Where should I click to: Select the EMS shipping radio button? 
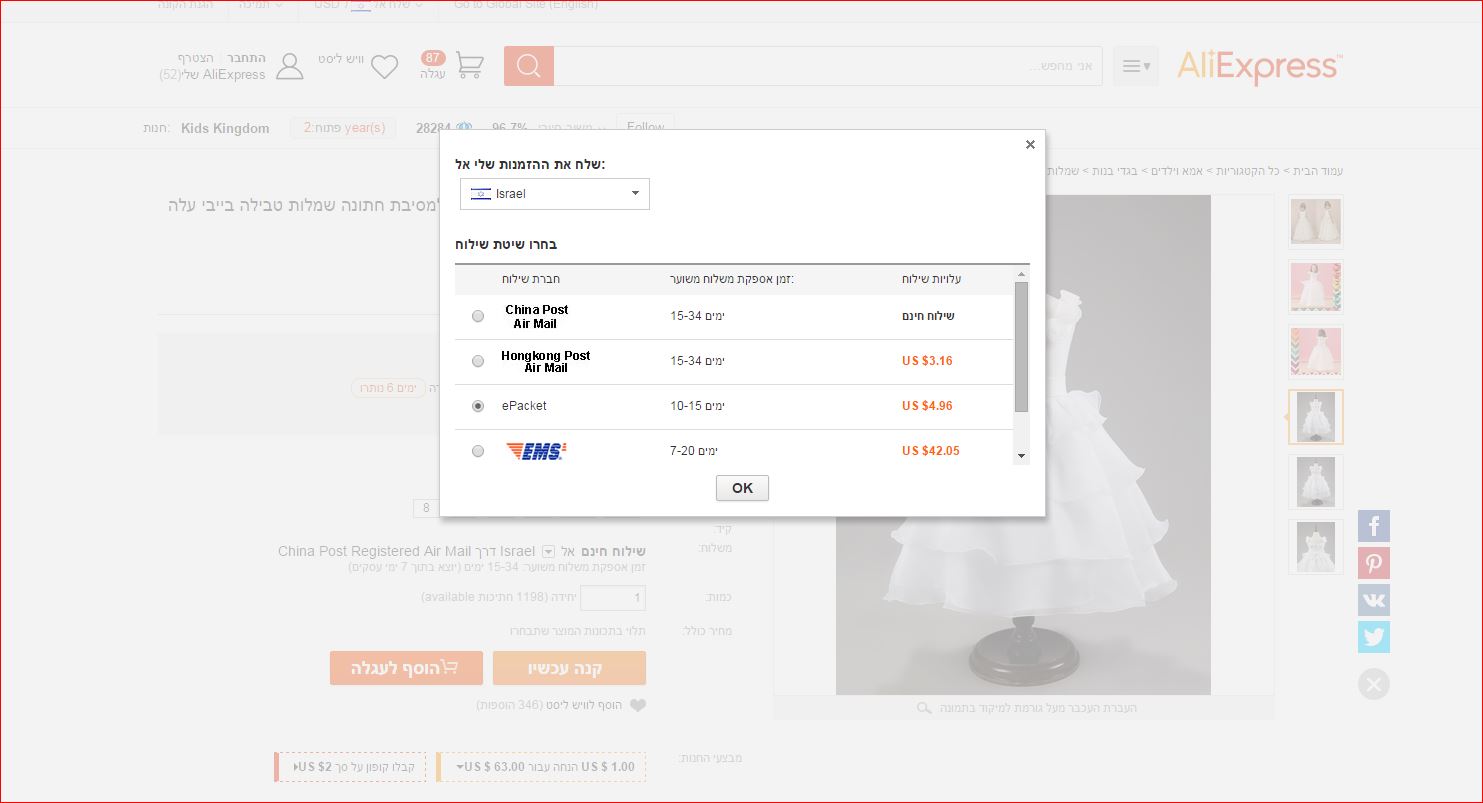pos(478,451)
